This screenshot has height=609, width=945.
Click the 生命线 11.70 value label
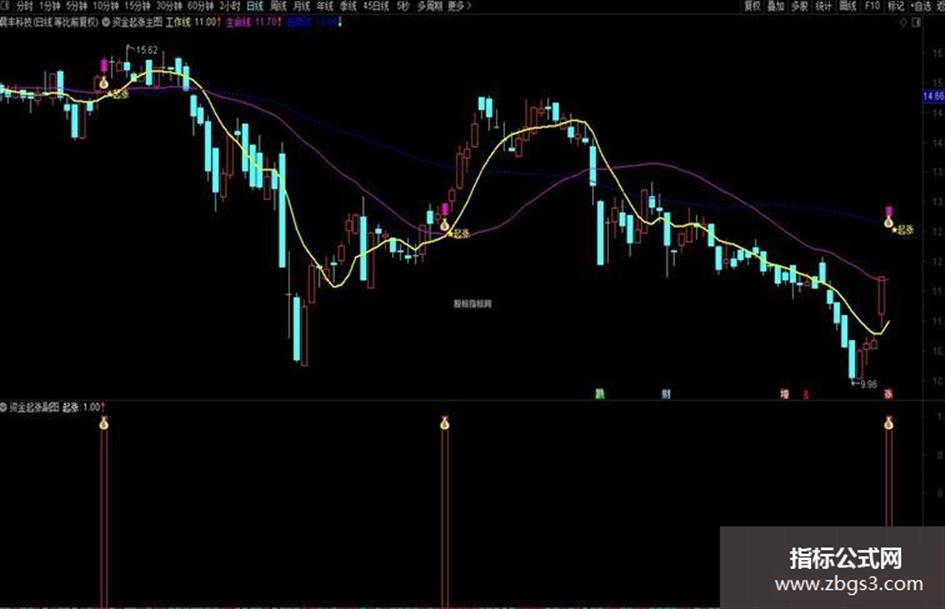click(x=254, y=22)
